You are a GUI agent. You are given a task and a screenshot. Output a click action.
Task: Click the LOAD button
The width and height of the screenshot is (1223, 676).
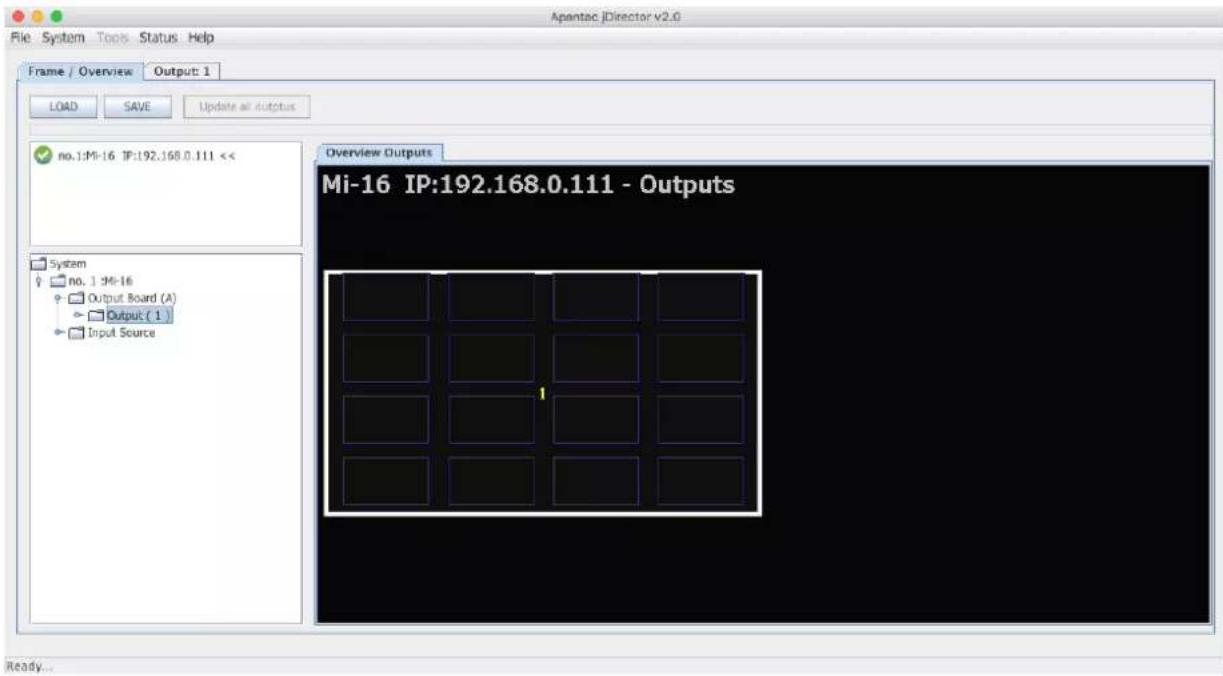(64, 107)
